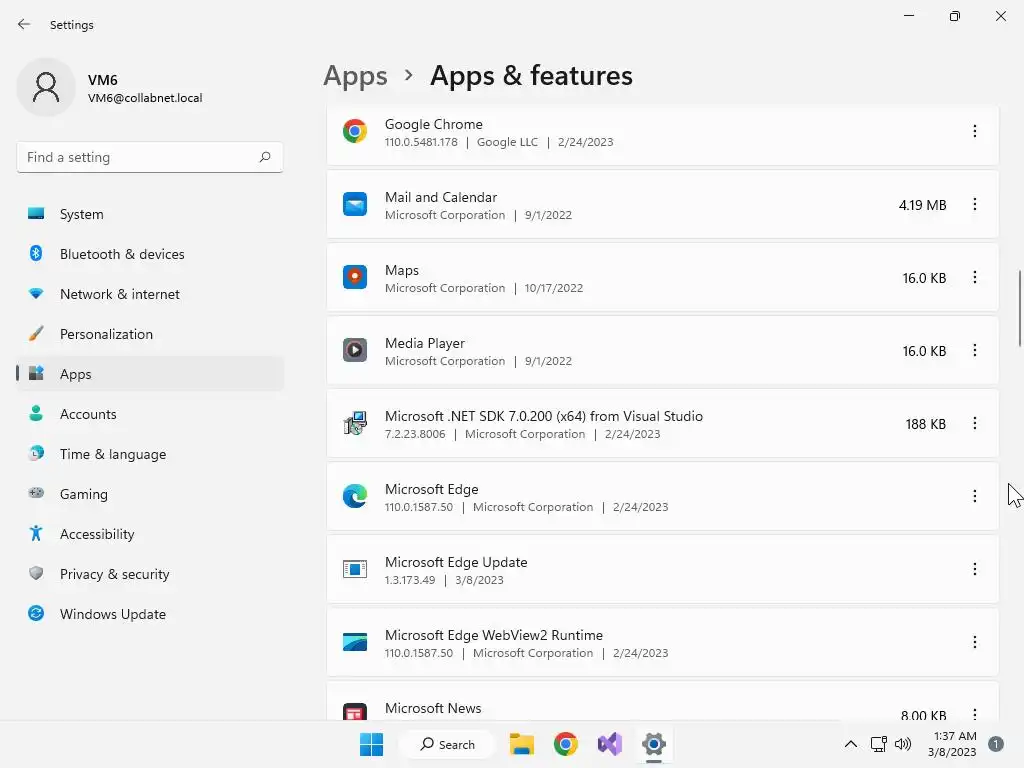Click the Maps app icon
The width and height of the screenshot is (1024, 768).
tap(355, 278)
